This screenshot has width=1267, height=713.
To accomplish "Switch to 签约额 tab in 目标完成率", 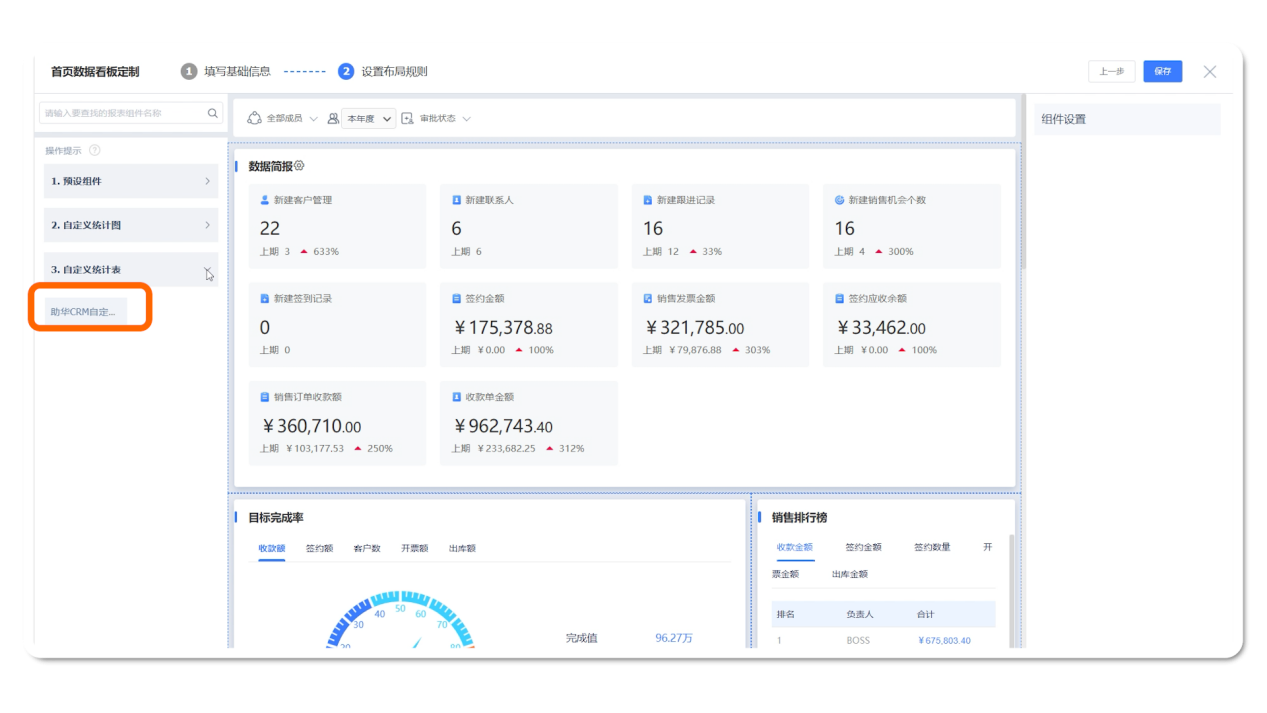I will point(319,548).
